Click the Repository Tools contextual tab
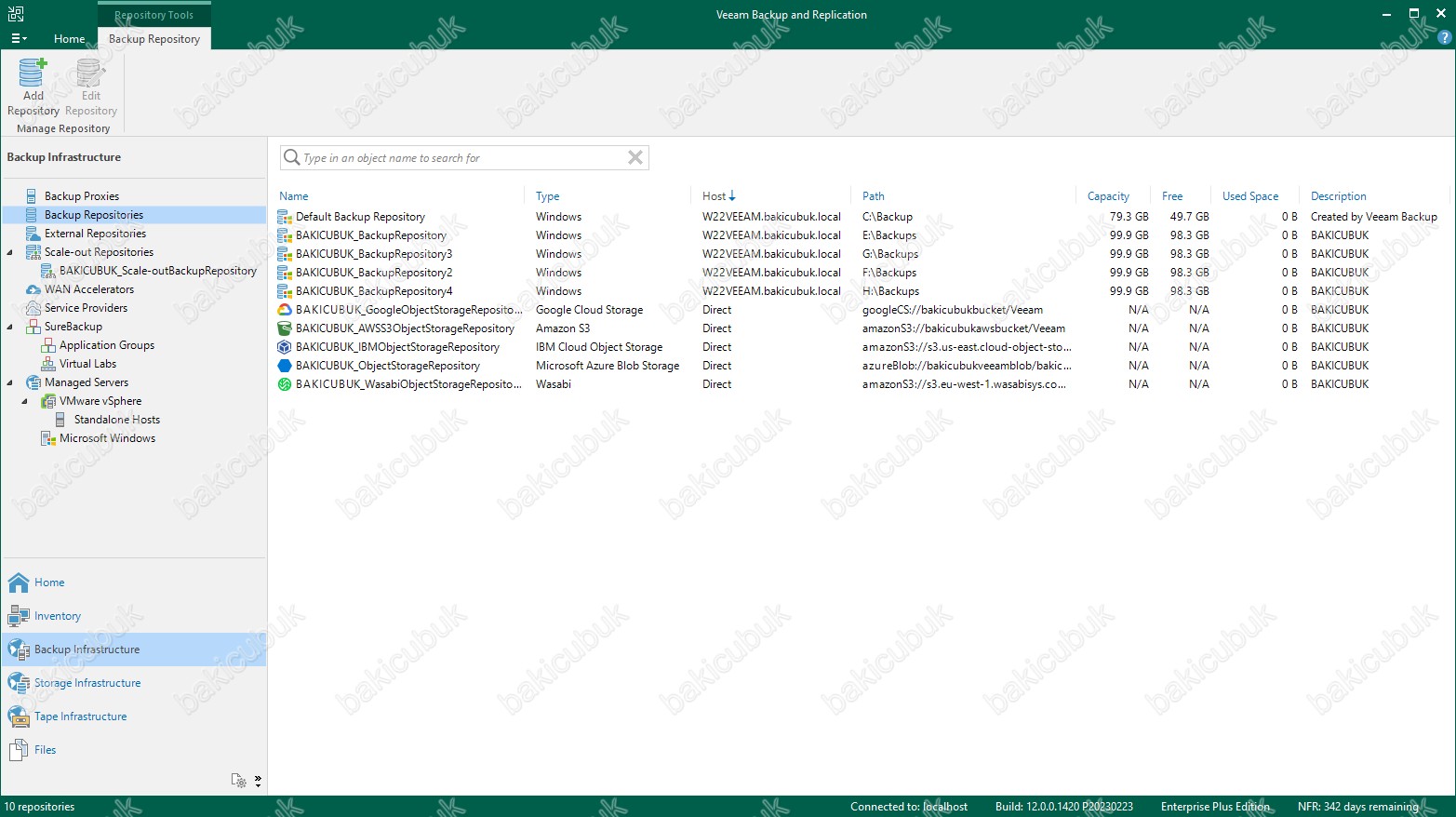 [x=154, y=15]
